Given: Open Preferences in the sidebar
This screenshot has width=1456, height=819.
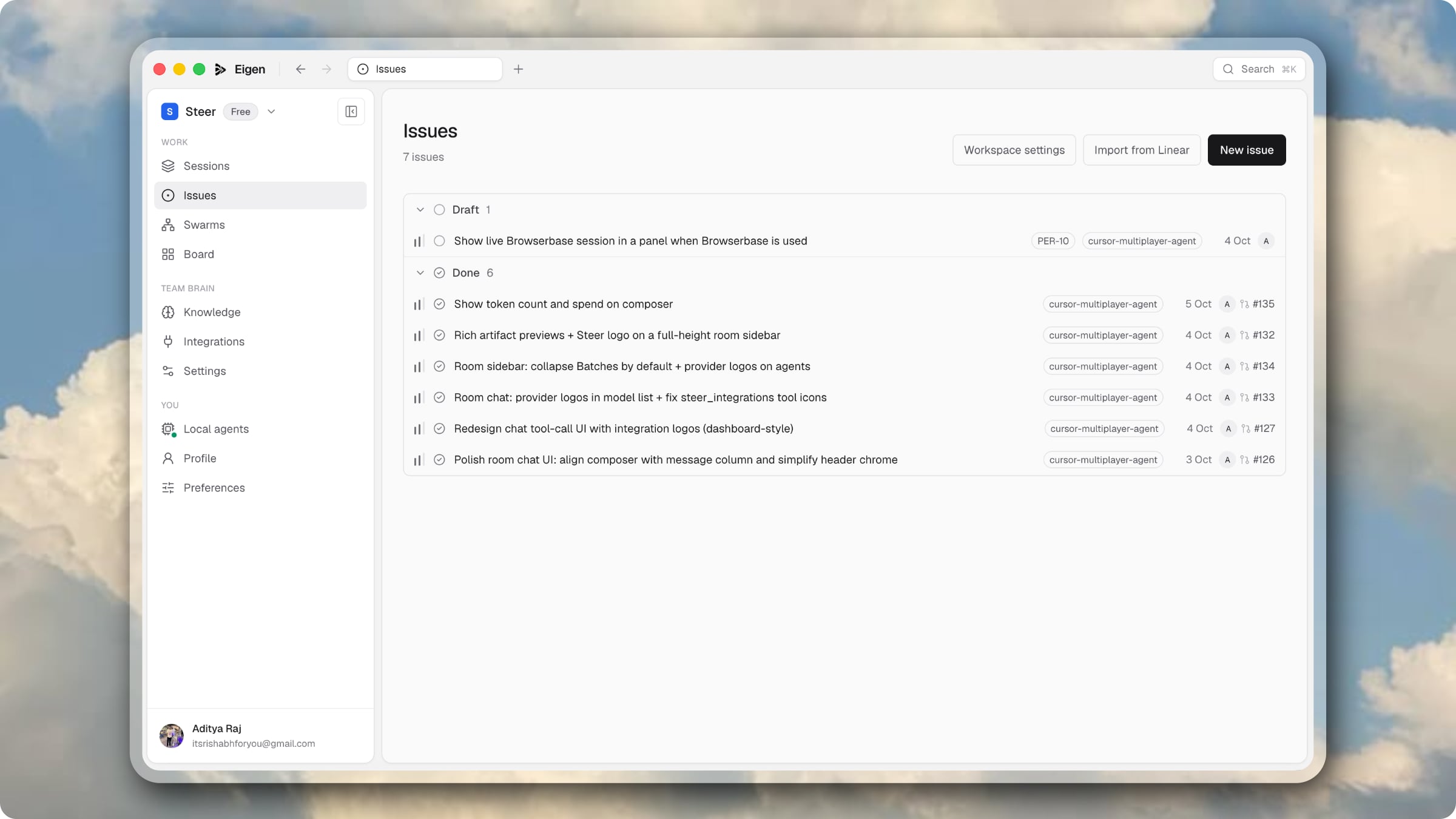Looking at the screenshot, I should (x=260, y=488).
